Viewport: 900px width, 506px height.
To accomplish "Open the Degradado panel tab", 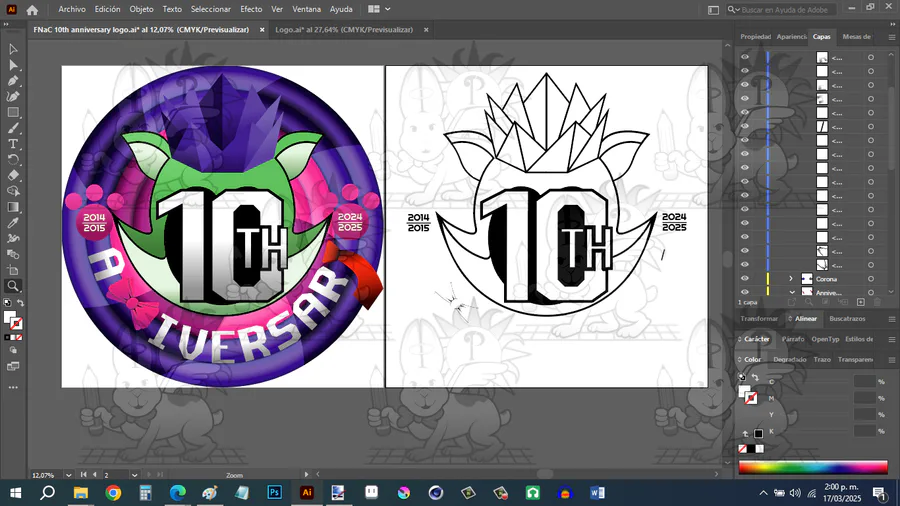I will 790,360.
